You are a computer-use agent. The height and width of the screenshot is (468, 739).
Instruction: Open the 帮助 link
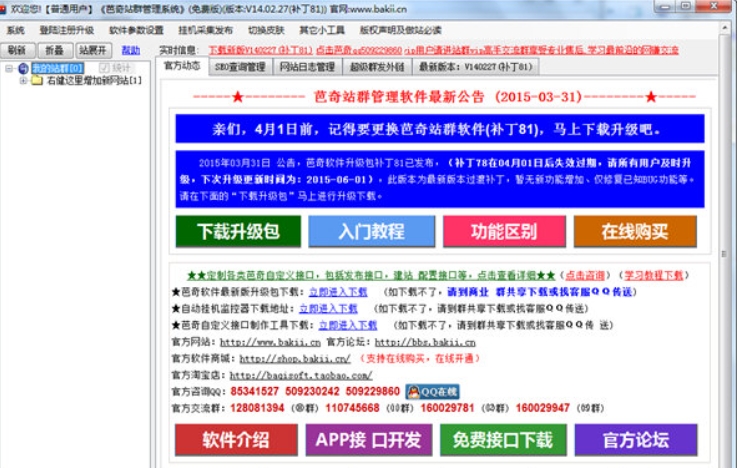pos(131,50)
